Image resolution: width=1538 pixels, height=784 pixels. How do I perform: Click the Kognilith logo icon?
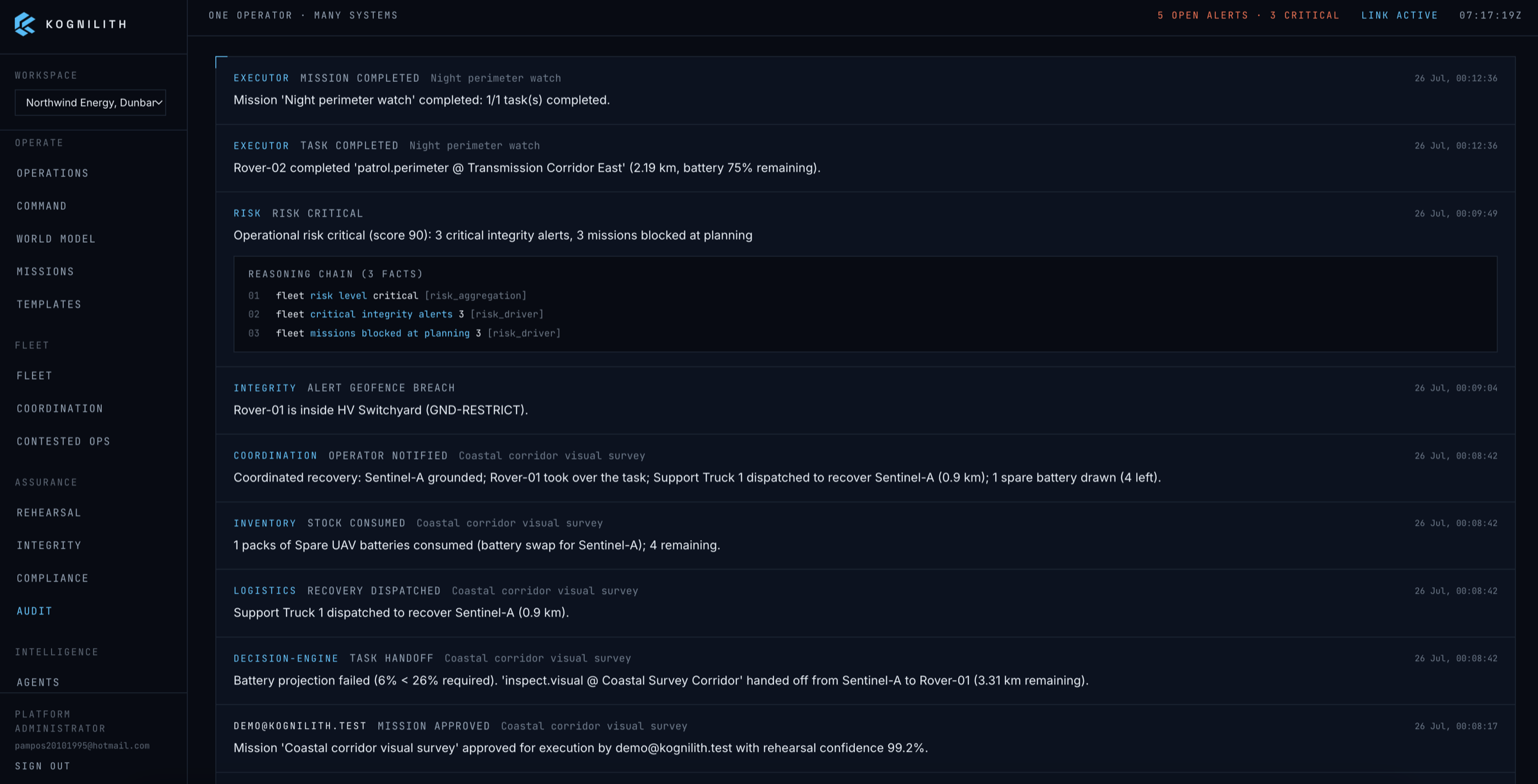point(24,24)
